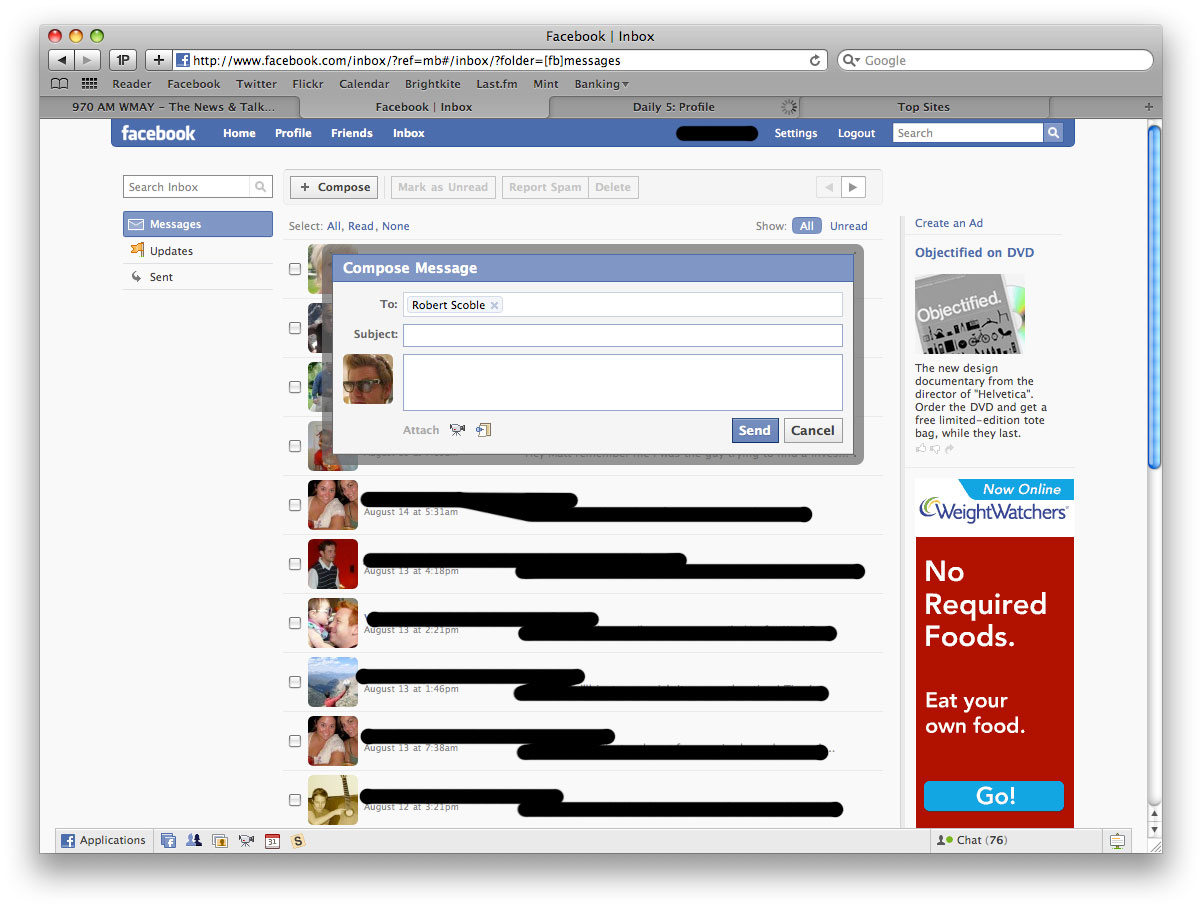Click the message body text area
The image size is (1202, 908).
[x=623, y=382]
